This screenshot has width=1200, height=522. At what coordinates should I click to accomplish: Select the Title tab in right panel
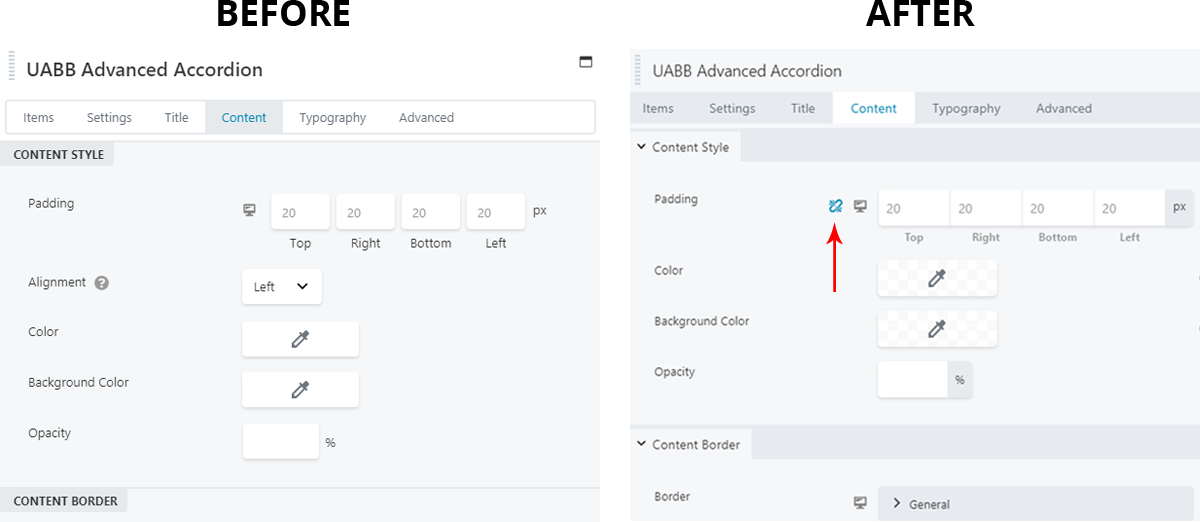(x=803, y=108)
